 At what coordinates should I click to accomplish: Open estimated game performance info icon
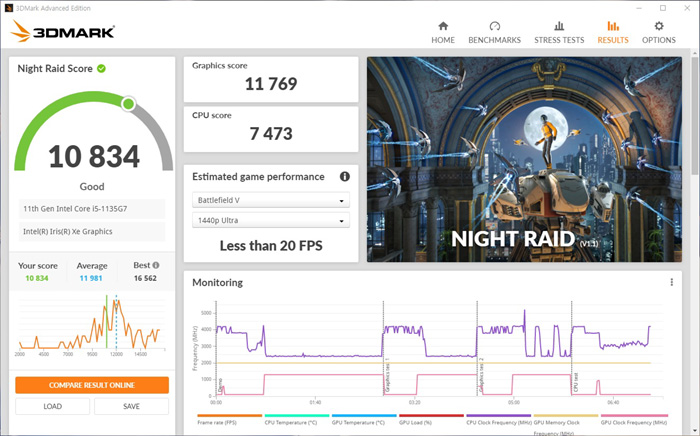[345, 176]
